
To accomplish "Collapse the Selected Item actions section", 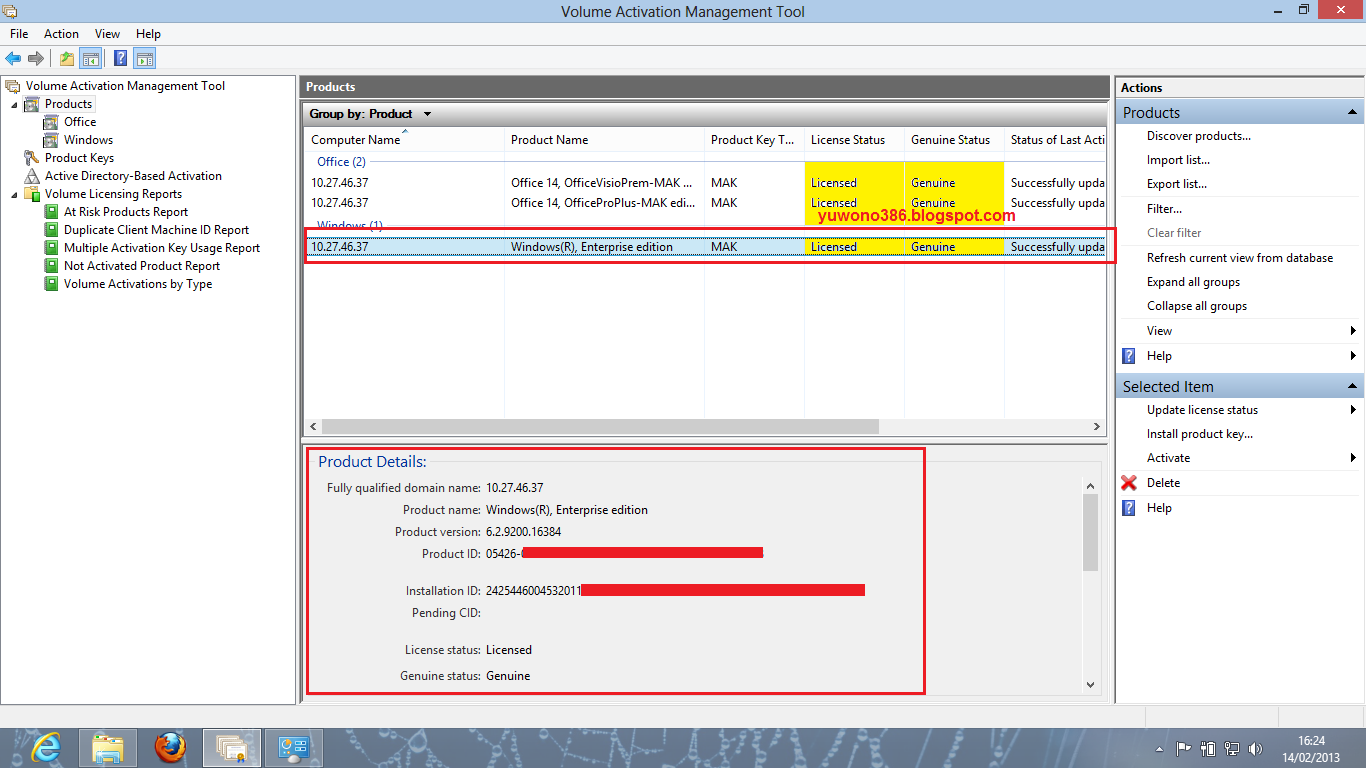I will [1352, 386].
